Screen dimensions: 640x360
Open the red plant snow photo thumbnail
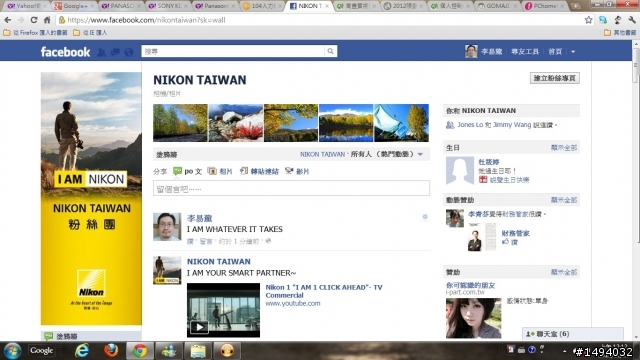click(236, 123)
